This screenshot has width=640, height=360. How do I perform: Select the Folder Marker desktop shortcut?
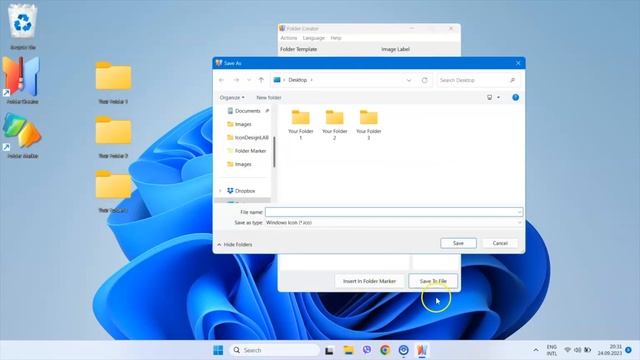[x=21, y=136]
